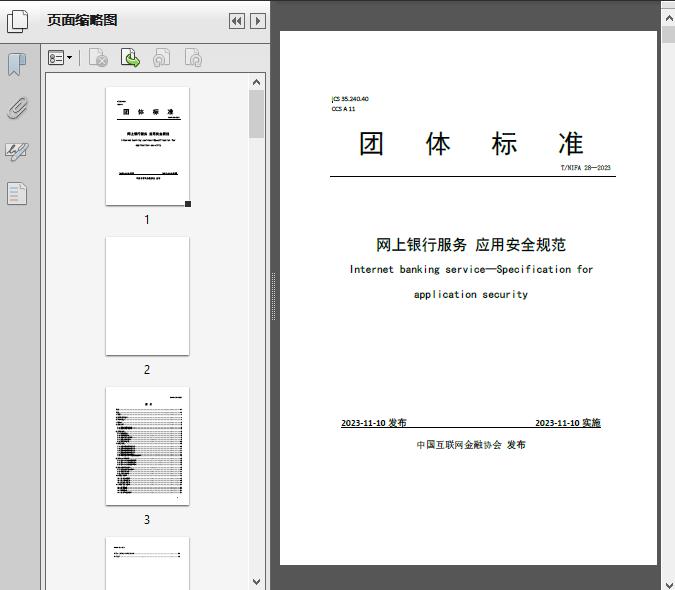Screen dimensions: 675x590
Task: Rotate pages clockwise
Action: (193, 58)
